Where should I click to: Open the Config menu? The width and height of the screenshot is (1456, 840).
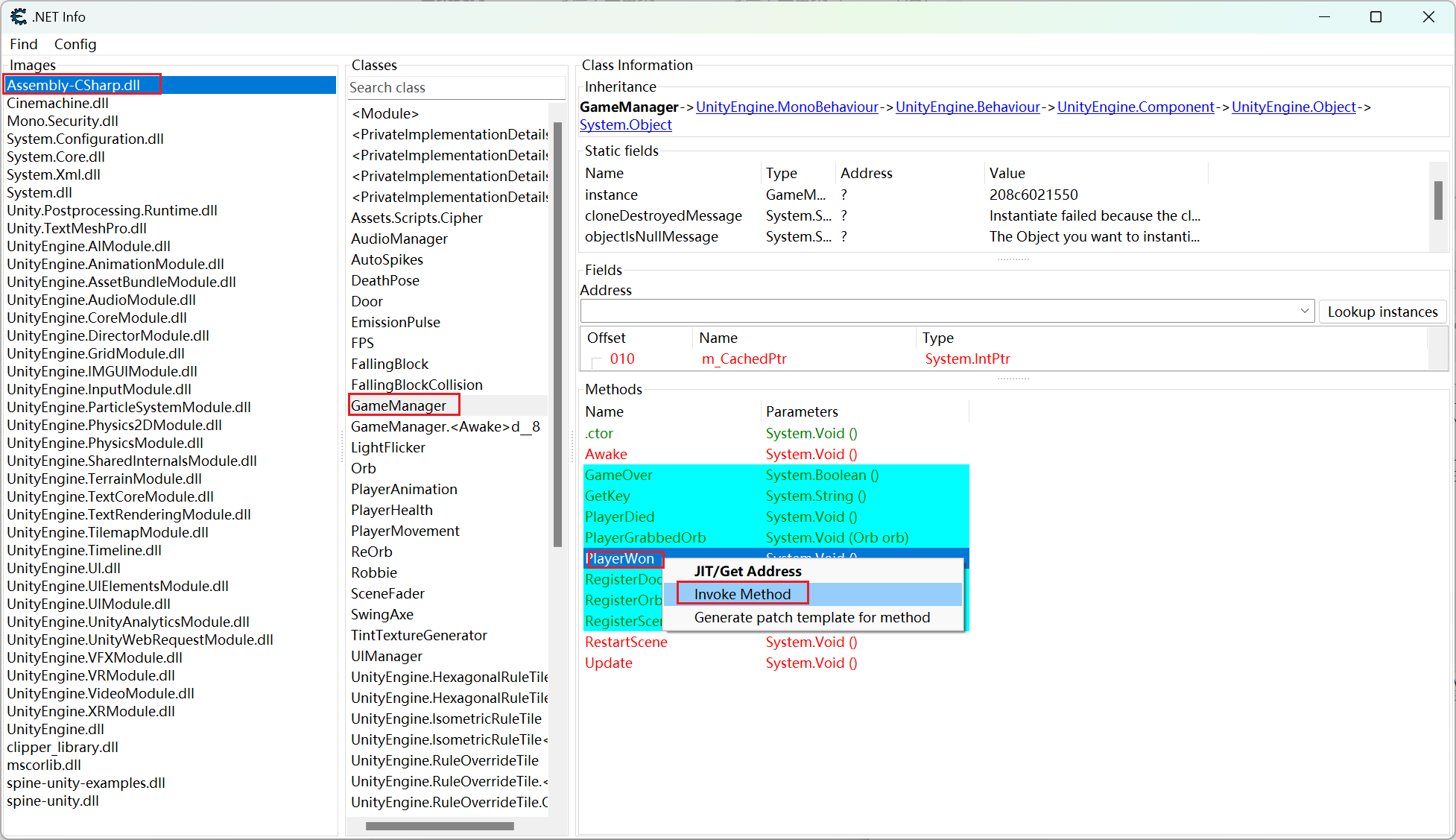pyautogui.click(x=75, y=44)
